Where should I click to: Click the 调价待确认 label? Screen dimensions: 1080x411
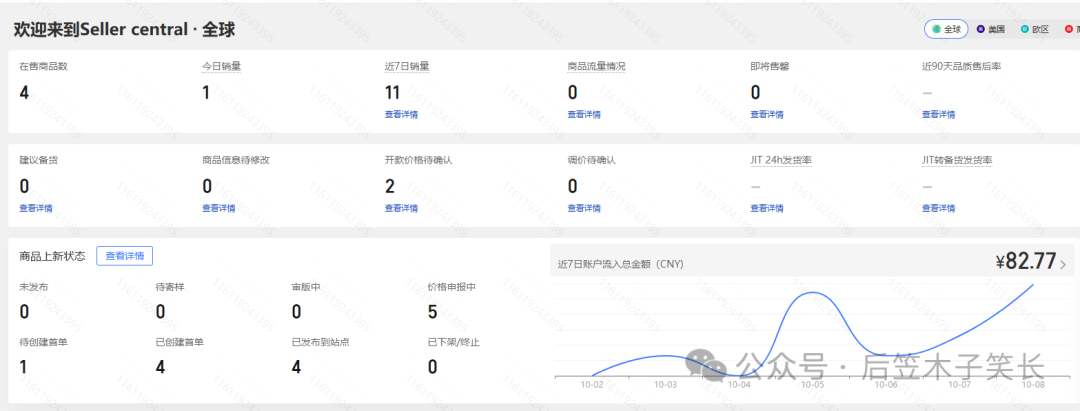(x=592, y=160)
